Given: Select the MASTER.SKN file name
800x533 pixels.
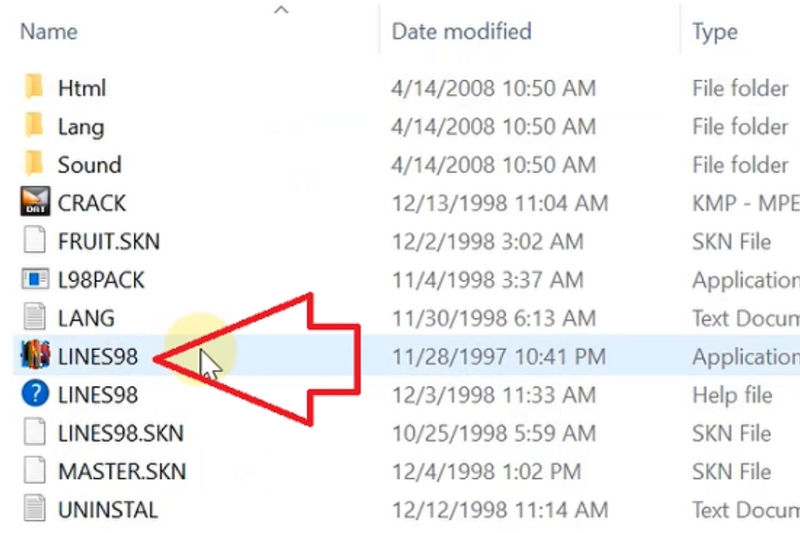Looking at the screenshot, I should [x=121, y=471].
